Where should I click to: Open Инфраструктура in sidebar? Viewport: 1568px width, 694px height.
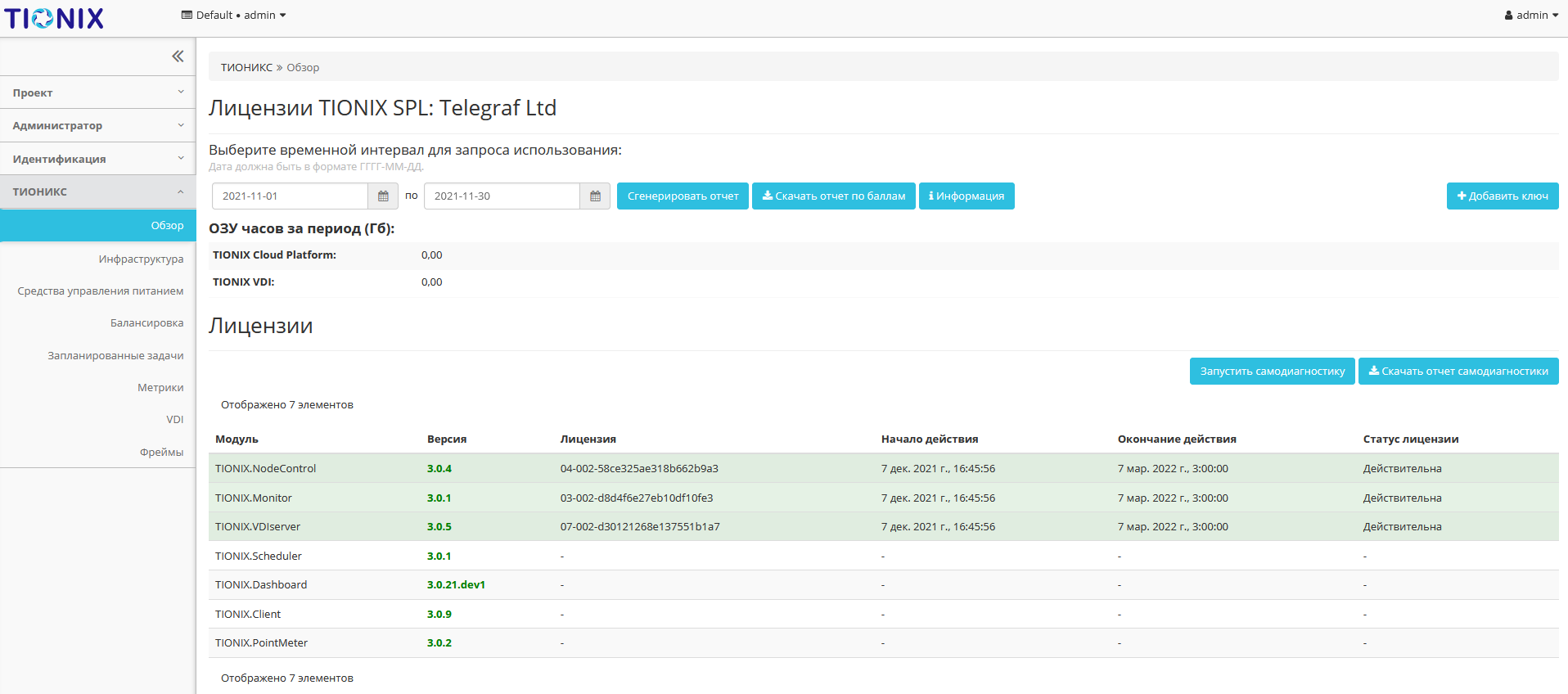point(141,259)
